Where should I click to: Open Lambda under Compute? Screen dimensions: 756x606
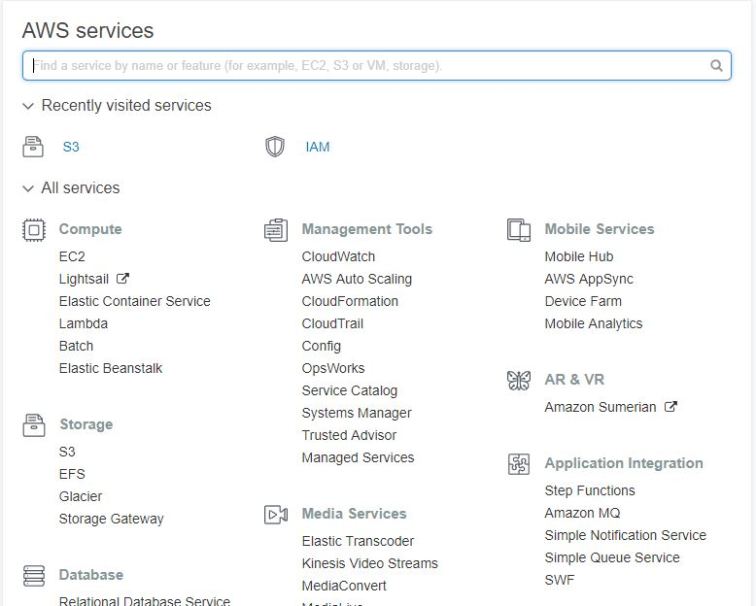tap(83, 324)
